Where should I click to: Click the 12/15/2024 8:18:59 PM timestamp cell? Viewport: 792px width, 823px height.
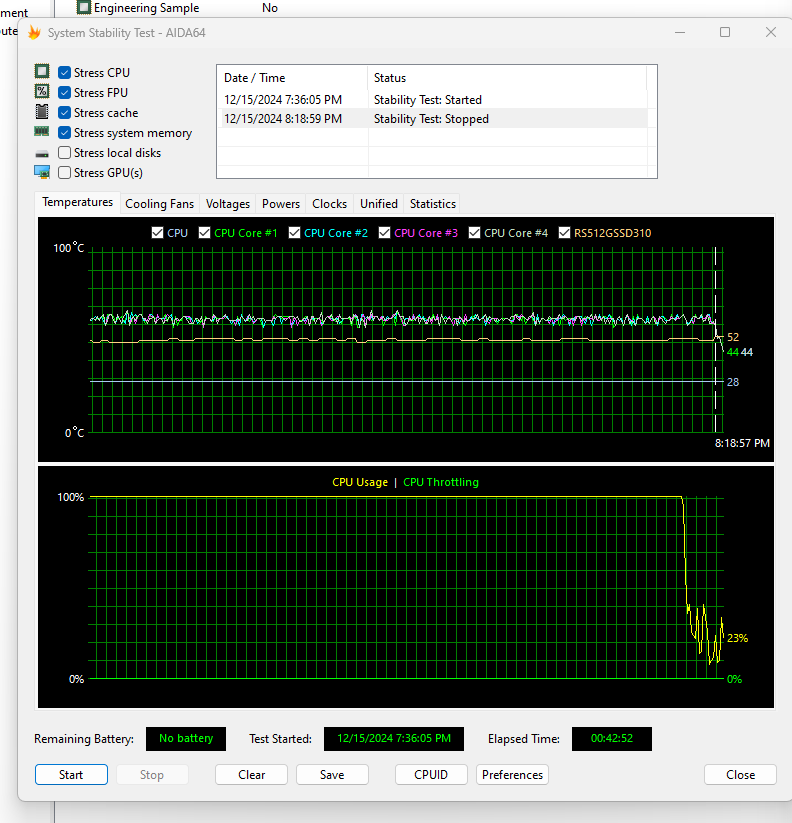(283, 119)
